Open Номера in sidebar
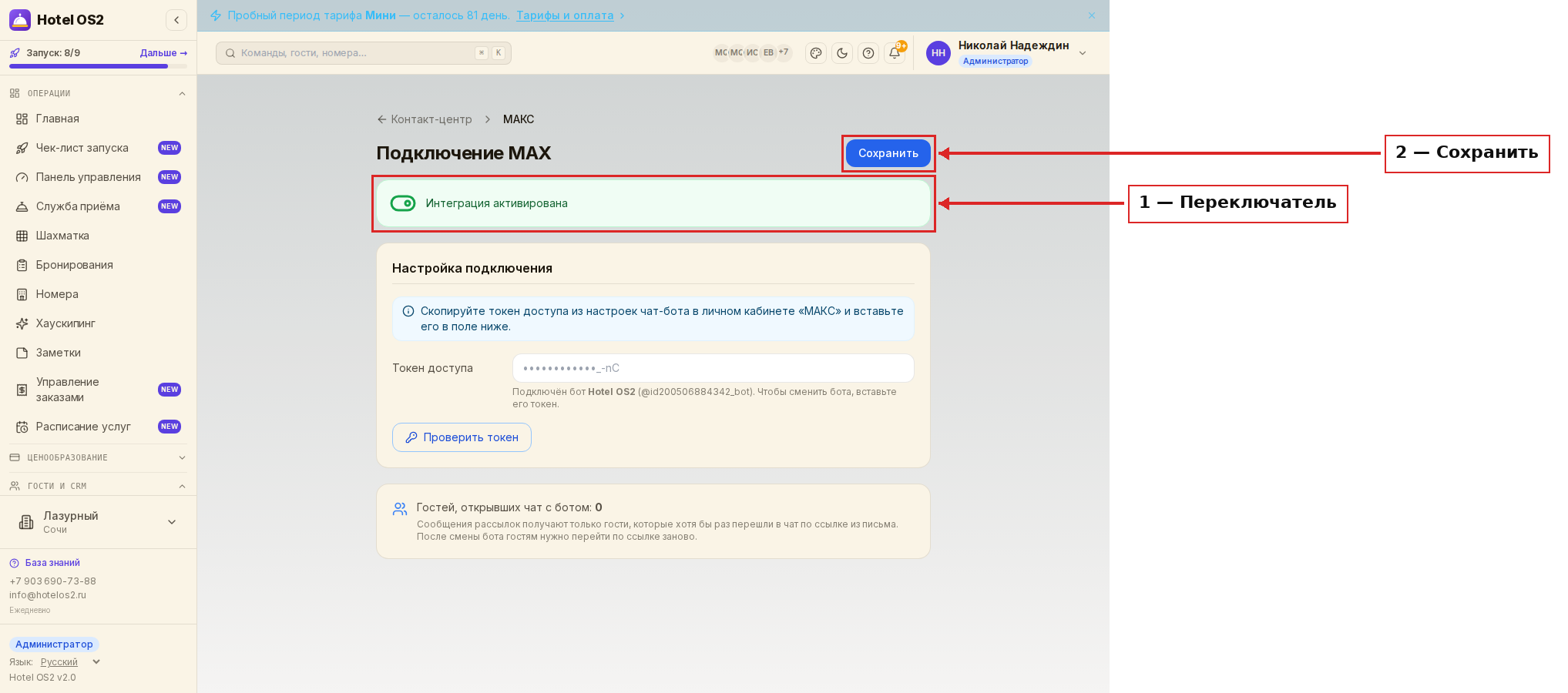Screen dimensions: 1568x693 (98, 294)
